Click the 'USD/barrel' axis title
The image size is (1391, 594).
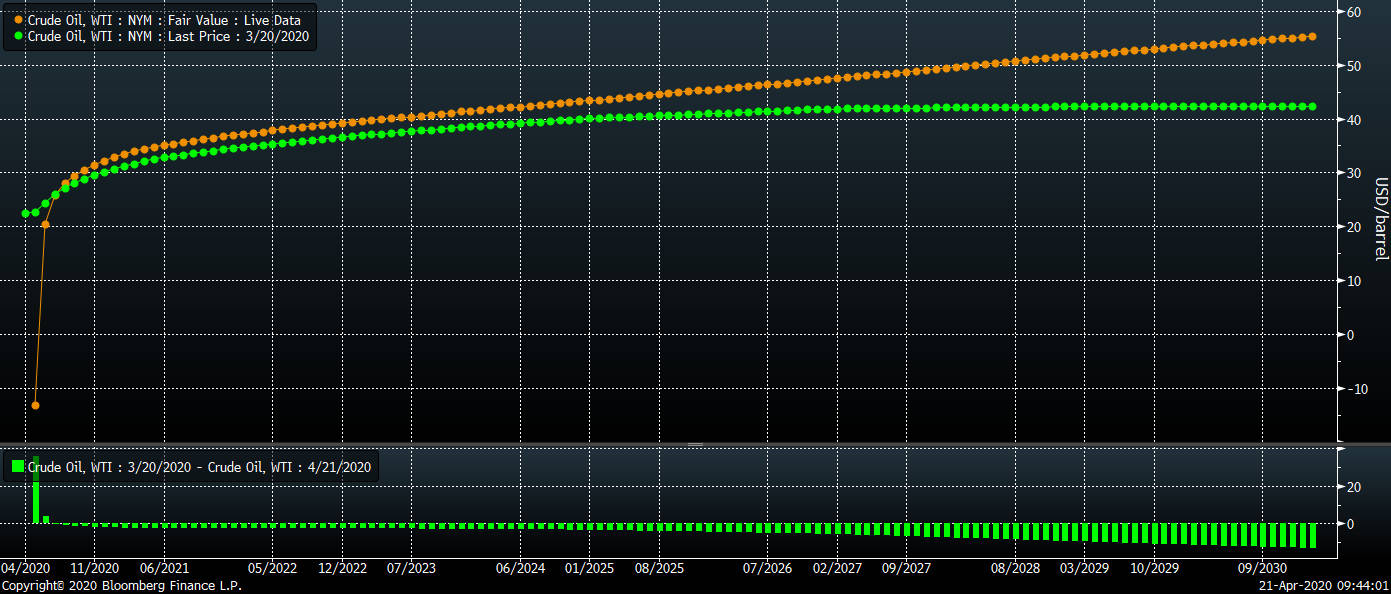(x=1381, y=219)
